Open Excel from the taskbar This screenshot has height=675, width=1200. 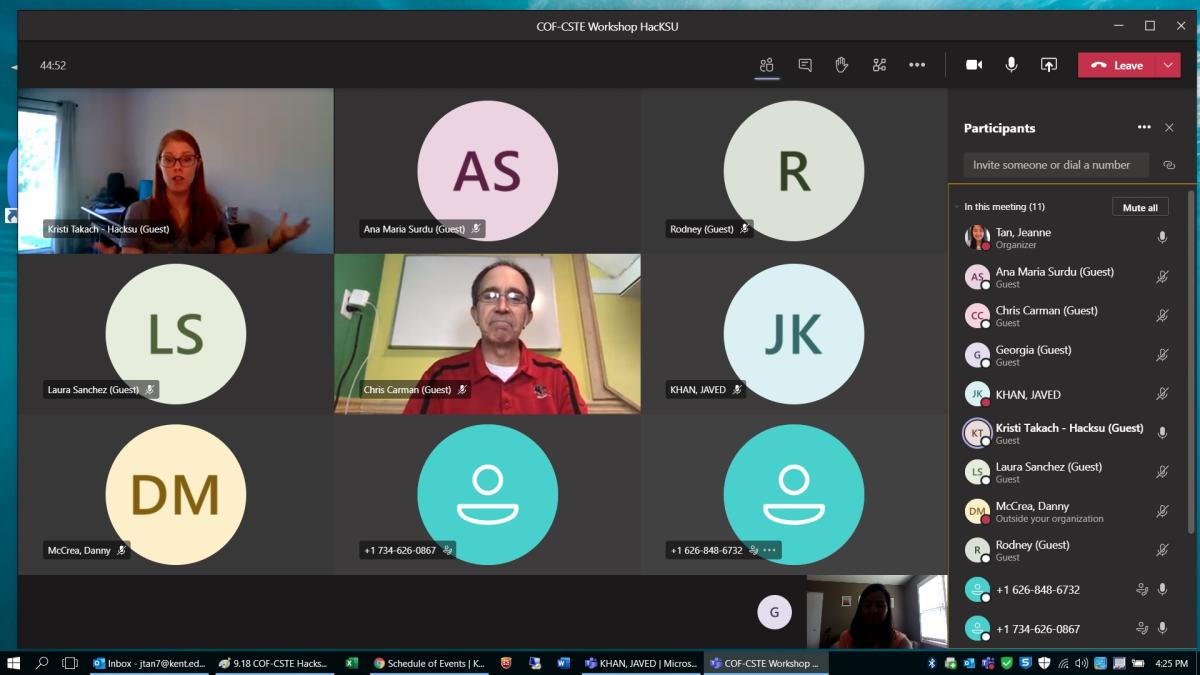coord(351,663)
